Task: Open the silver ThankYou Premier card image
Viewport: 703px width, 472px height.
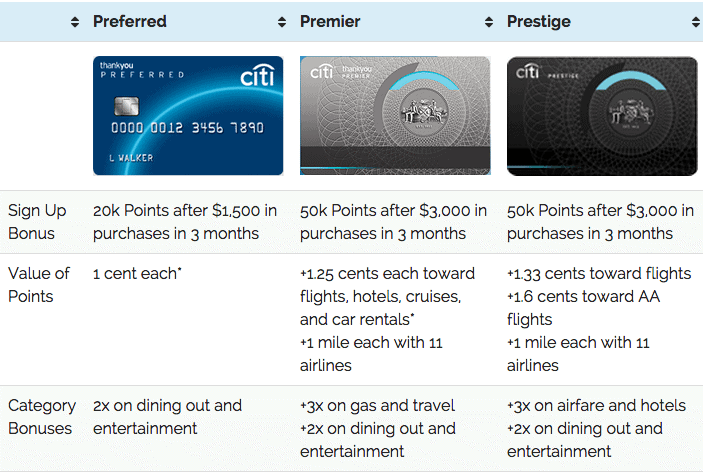Action: pyautogui.click(x=395, y=116)
